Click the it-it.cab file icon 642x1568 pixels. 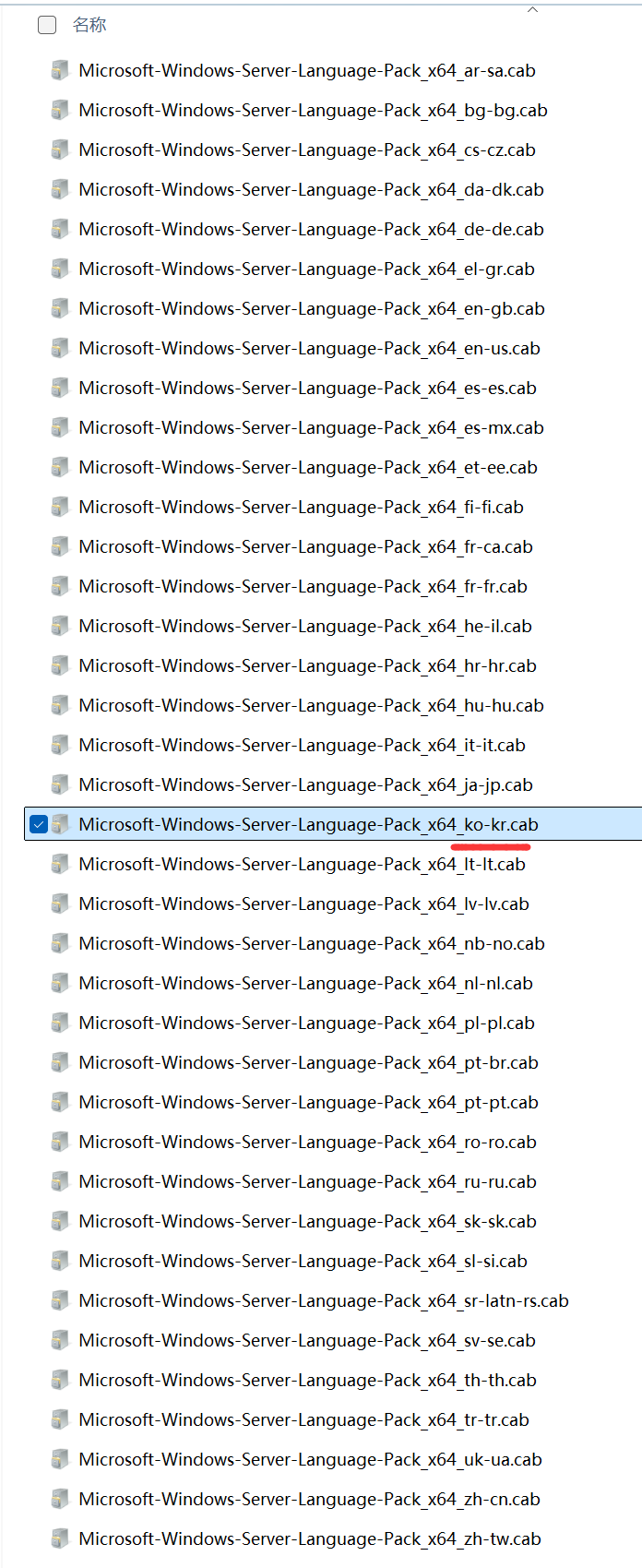[60, 746]
